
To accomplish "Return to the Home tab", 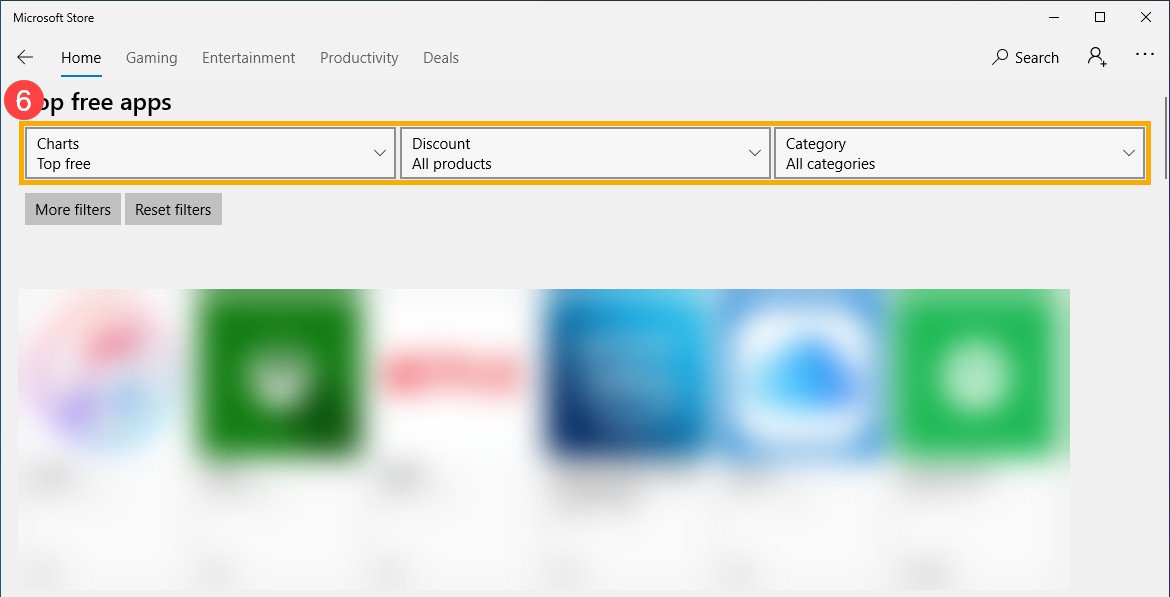I will pos(80,58).
